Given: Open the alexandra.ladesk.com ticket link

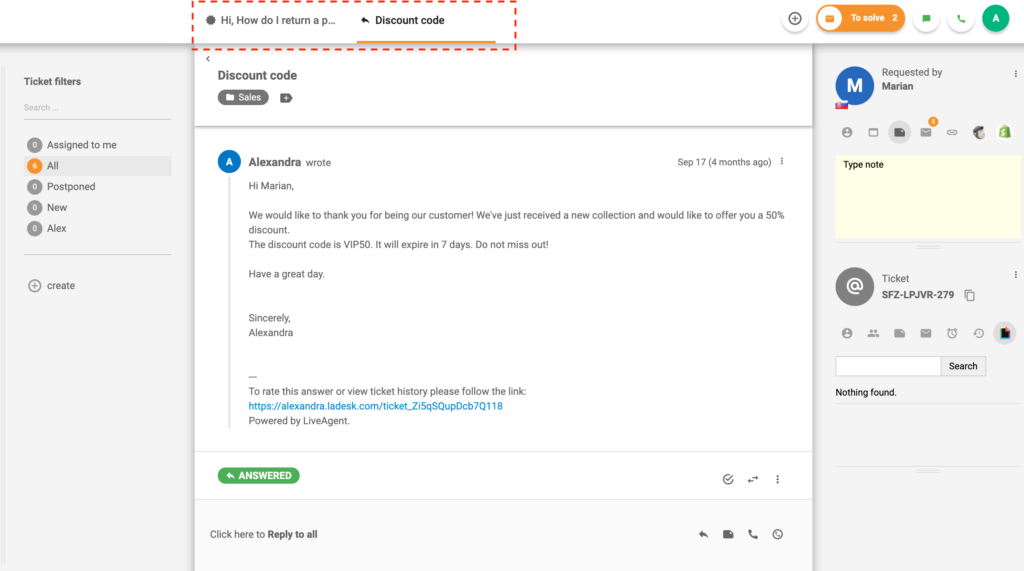Looking at the screenshot, I should pyautogui.click(x=375, y=407).
